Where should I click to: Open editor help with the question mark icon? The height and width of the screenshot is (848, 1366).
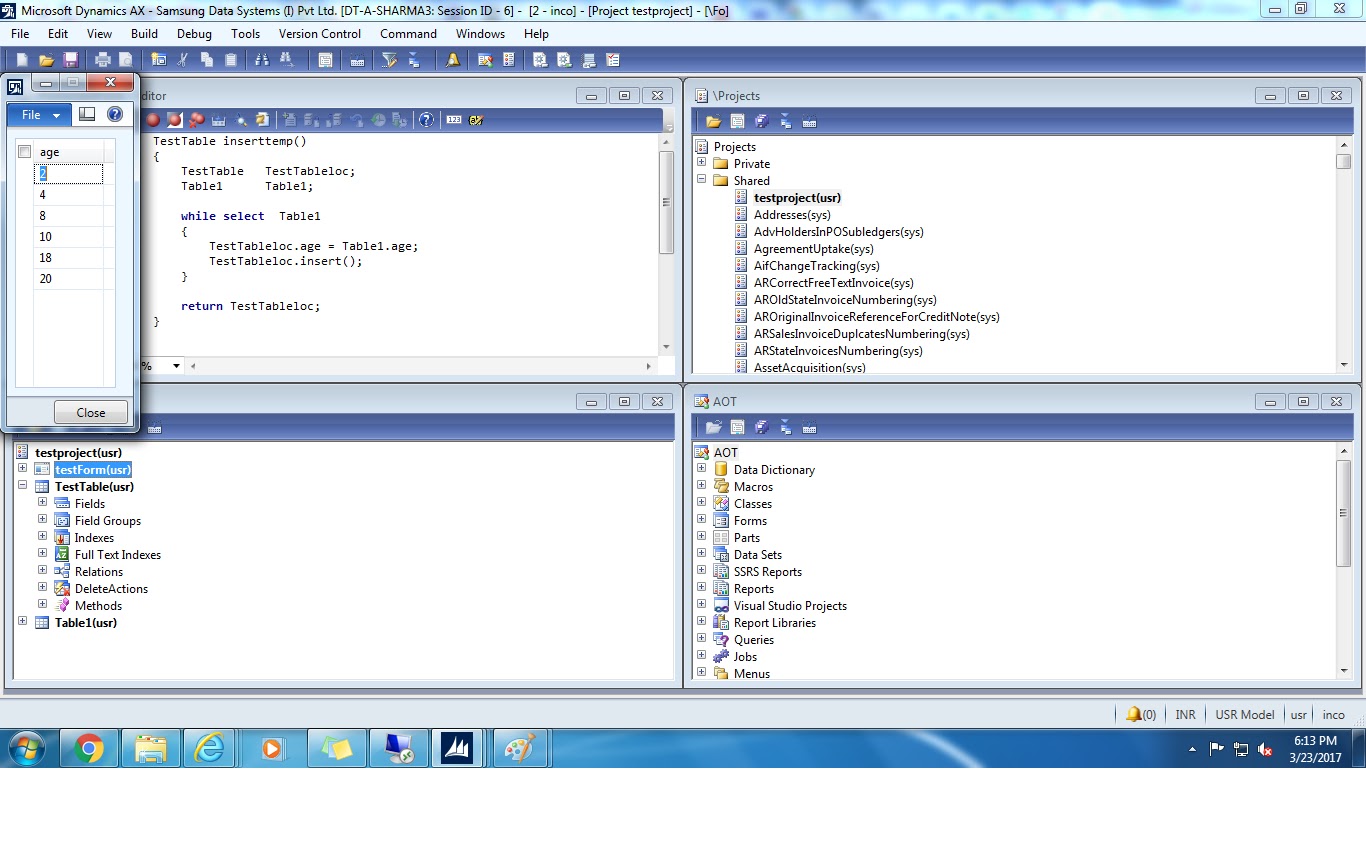click(426, 119)
